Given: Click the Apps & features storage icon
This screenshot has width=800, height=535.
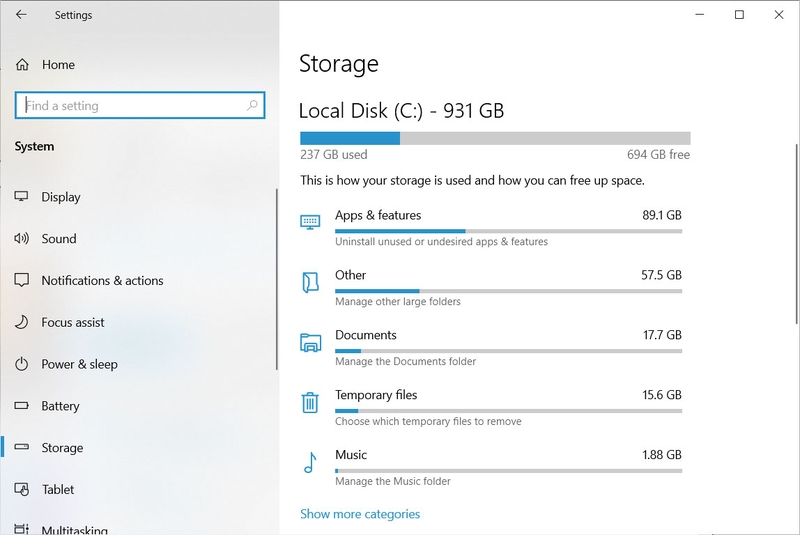Looking at the screenshot, I should (310, 222).
